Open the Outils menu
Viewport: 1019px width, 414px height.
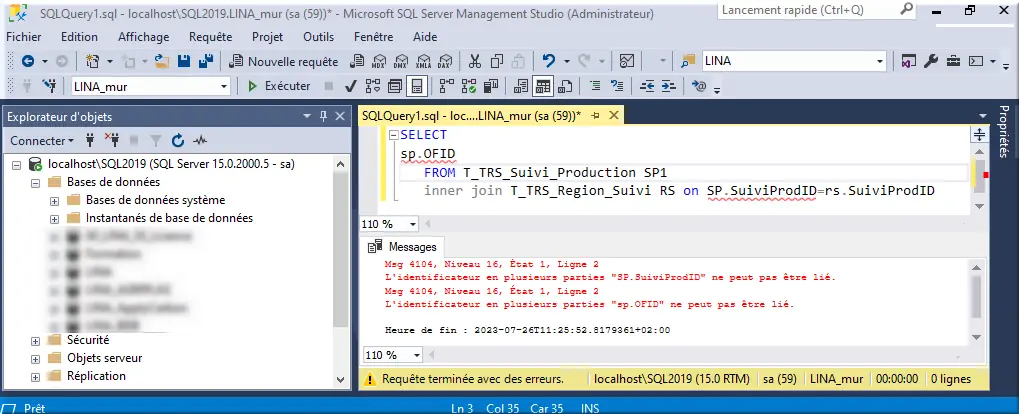(318, 37)
